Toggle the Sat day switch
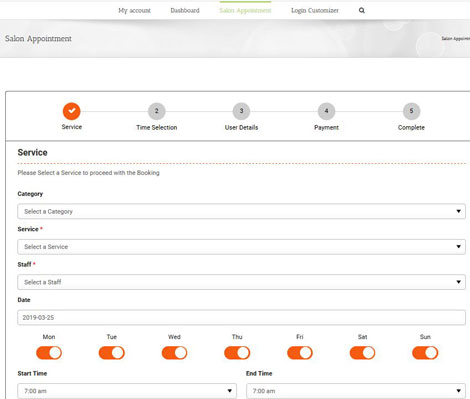Viewport: 470px width, 399px height. pos(362,353)
